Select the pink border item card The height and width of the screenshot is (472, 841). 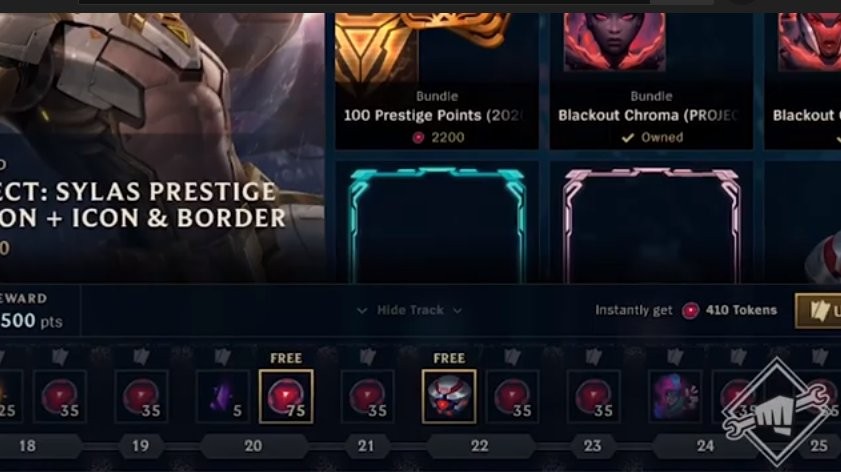(x=651, y=223)
